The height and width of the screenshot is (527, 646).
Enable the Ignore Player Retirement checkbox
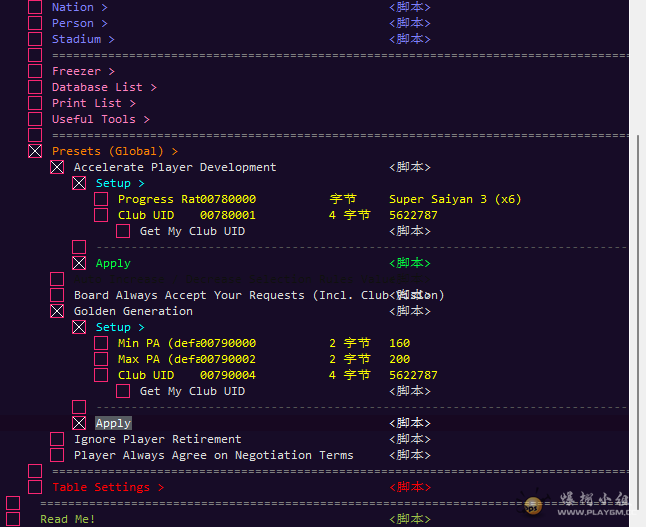click(x=57, y=439)
